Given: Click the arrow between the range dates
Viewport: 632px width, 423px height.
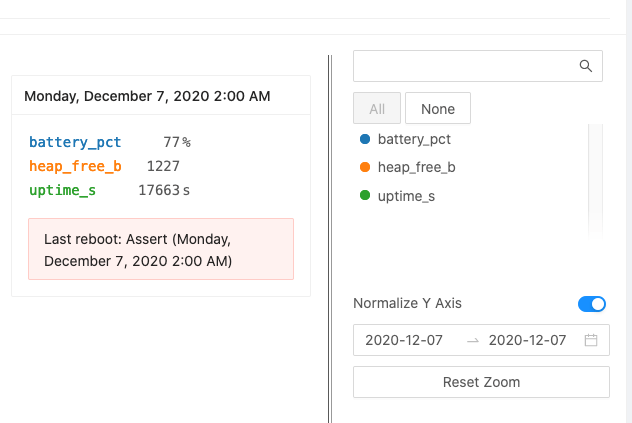Looking at the screenshot, I should coord(473,340).
